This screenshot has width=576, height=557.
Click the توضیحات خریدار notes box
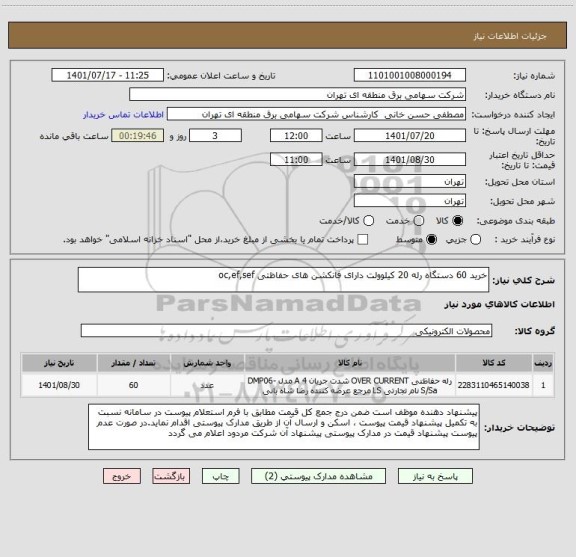point(284,427)
